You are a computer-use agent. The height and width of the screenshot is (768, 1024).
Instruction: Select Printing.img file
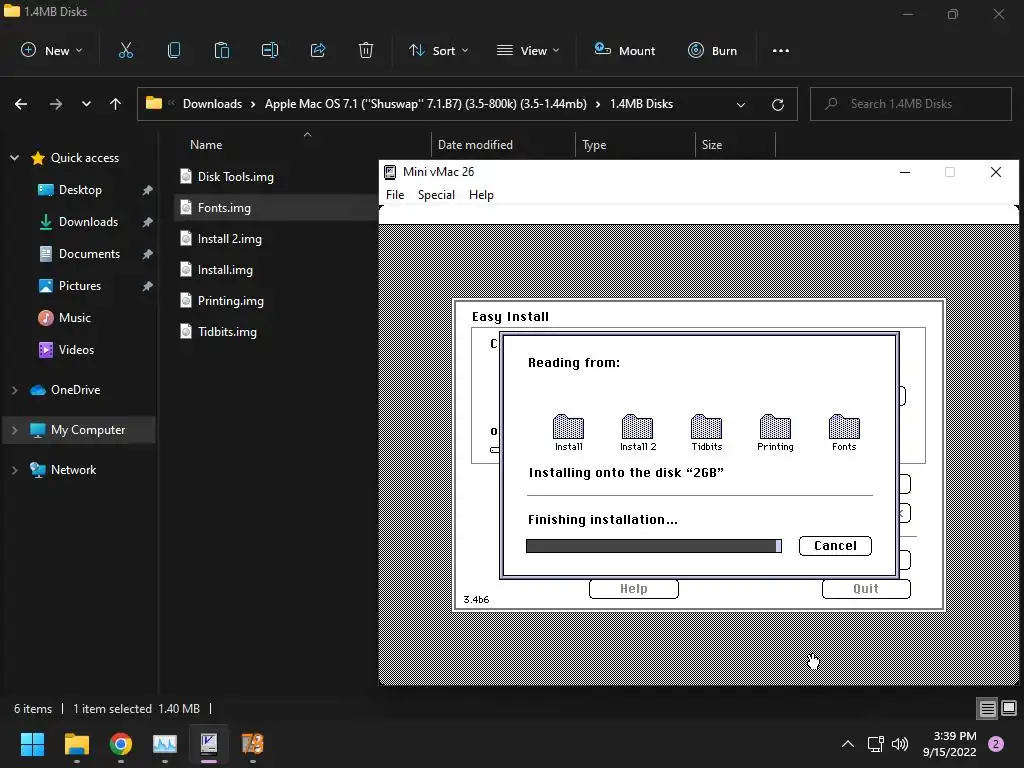click(x=231, y=301)
